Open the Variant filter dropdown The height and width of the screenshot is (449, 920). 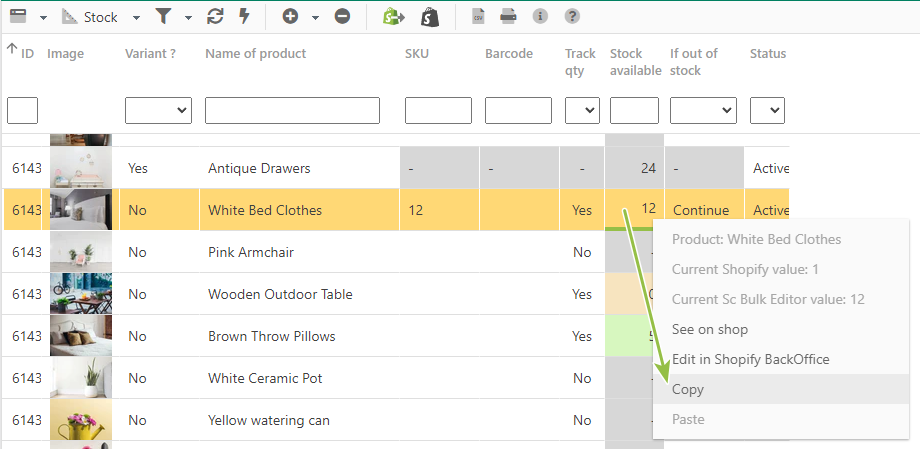[x=158, y=110]
